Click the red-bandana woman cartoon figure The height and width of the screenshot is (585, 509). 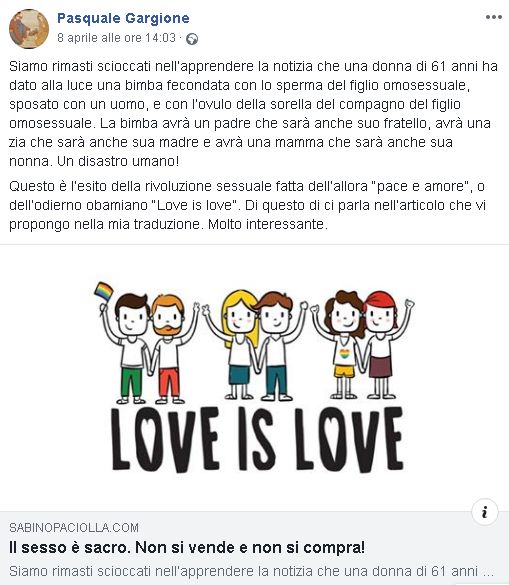[x=385, y=345]
